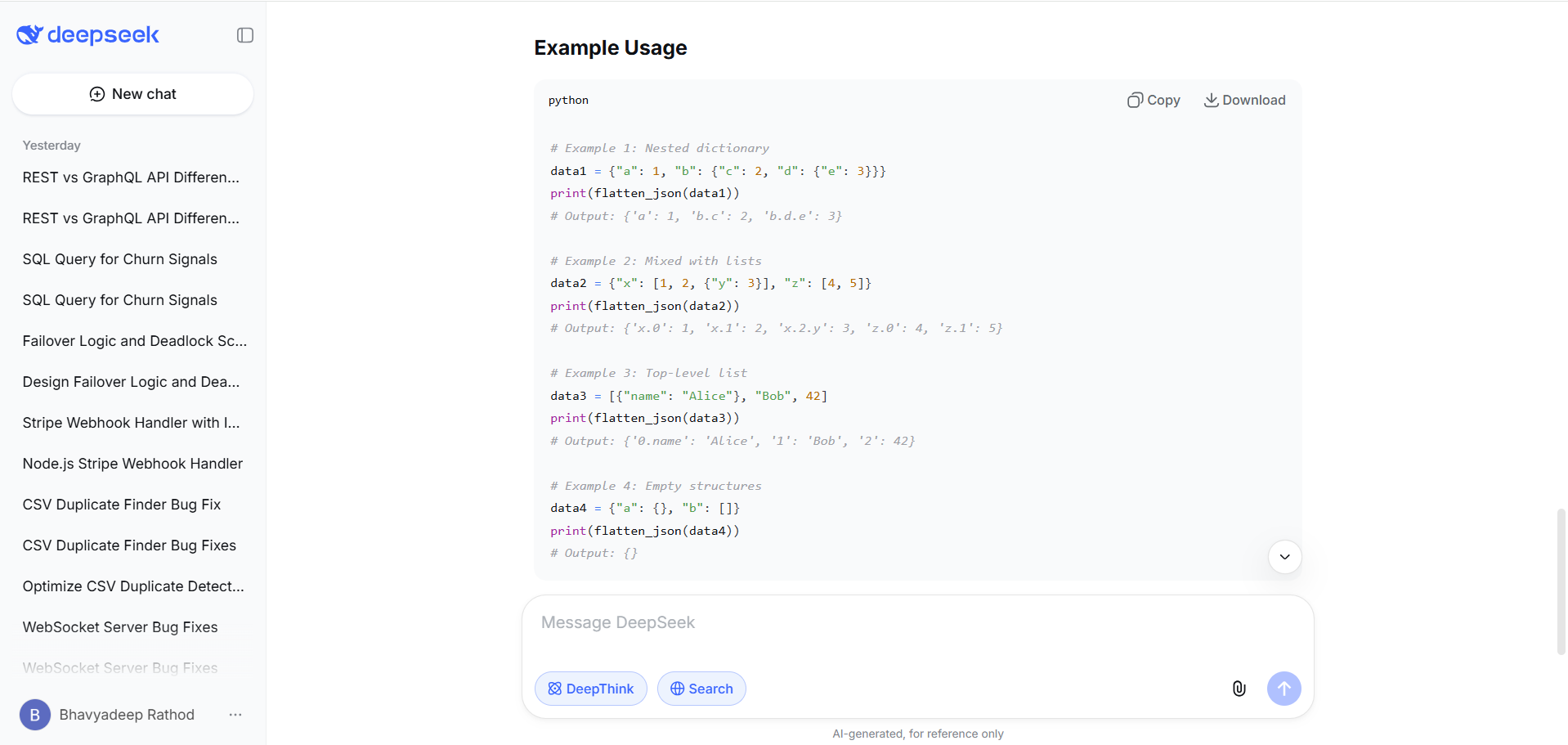This screenshot has height=745, width=1568.
Task: Toggle the plus icon inside New chat
Action: [x=96, y=93]
